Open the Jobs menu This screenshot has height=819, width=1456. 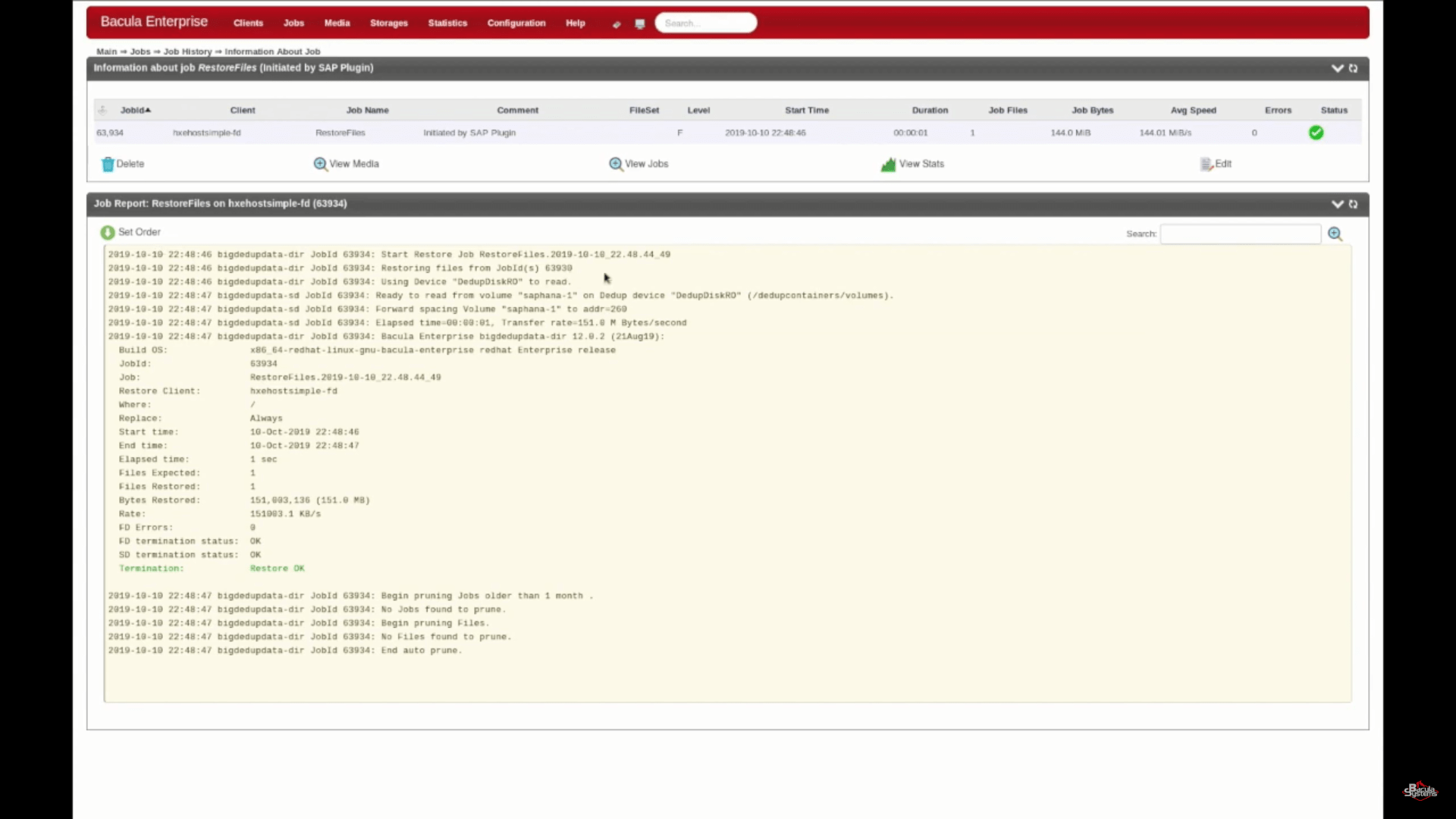pos(293,23)
